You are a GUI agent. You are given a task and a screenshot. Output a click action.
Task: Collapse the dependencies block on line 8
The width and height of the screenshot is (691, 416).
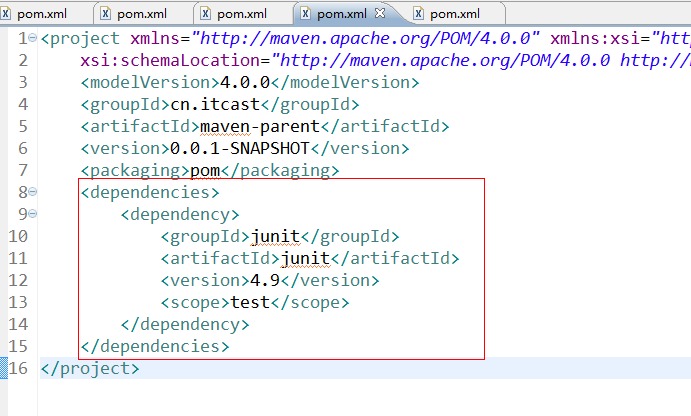click(34, 191)
